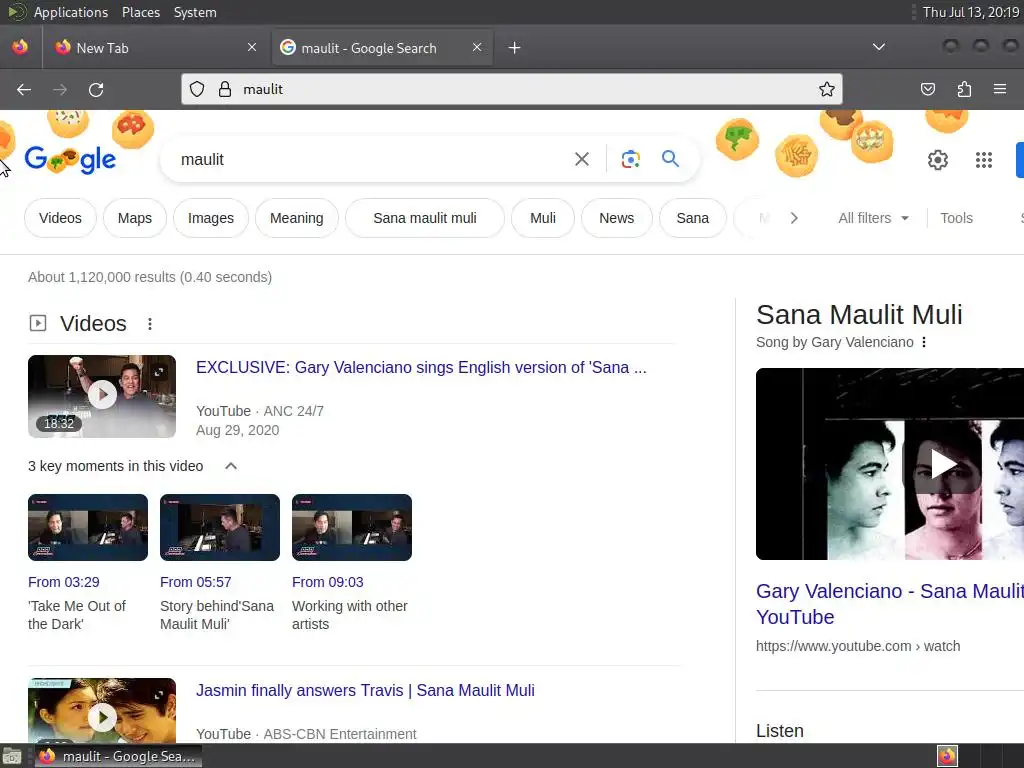Open the Places menu

pos(140,12)
